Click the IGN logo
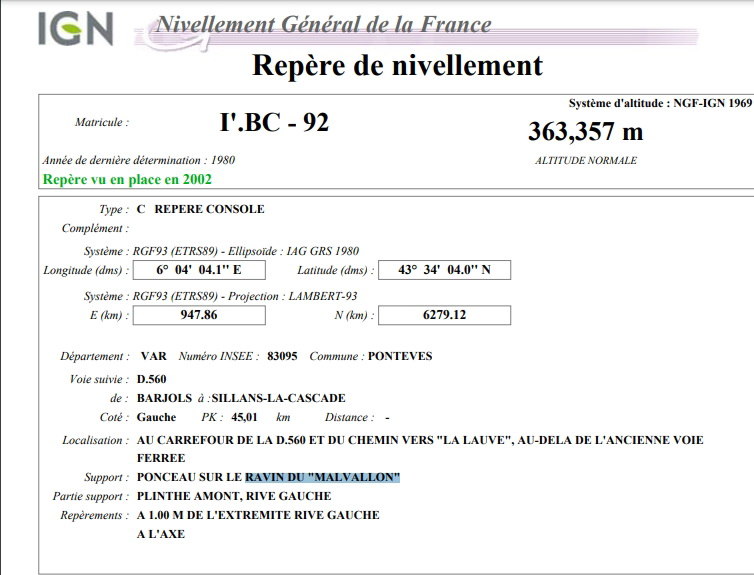754x575 pixels. (75, 29)
